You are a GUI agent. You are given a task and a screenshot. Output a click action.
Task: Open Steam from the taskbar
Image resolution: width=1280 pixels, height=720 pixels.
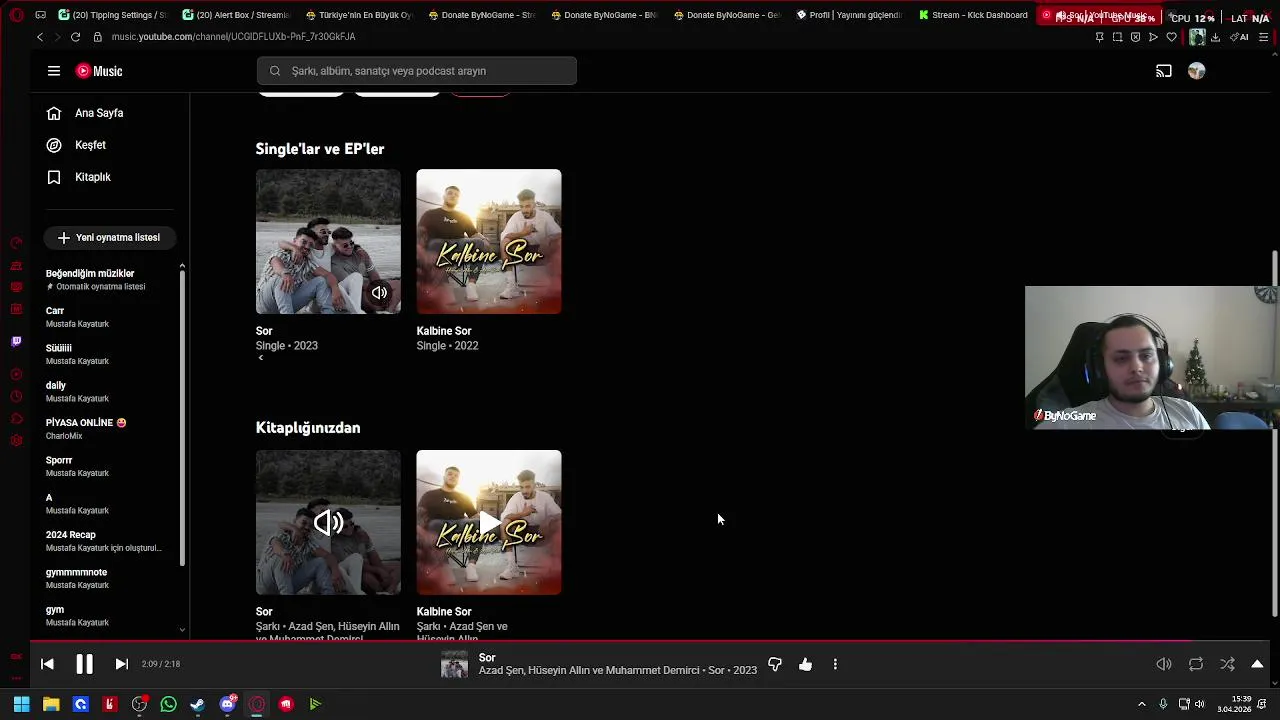[198, 704]
